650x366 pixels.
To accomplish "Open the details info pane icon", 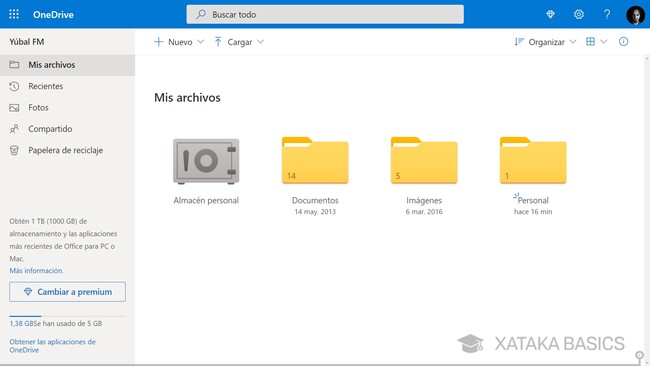I will click(x=623, y=41).
